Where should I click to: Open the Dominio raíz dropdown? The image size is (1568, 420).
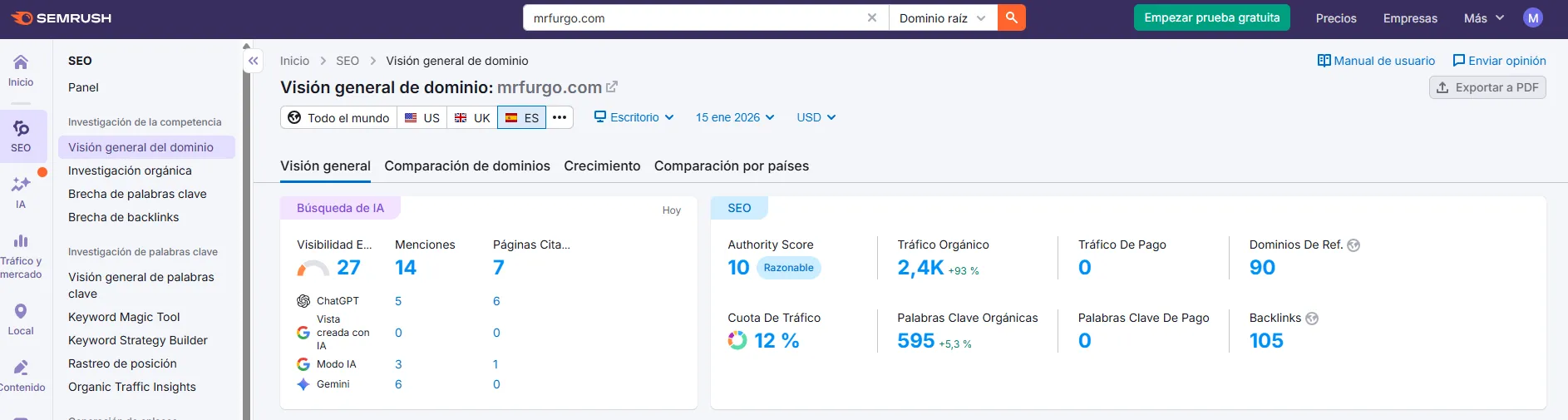943,17
